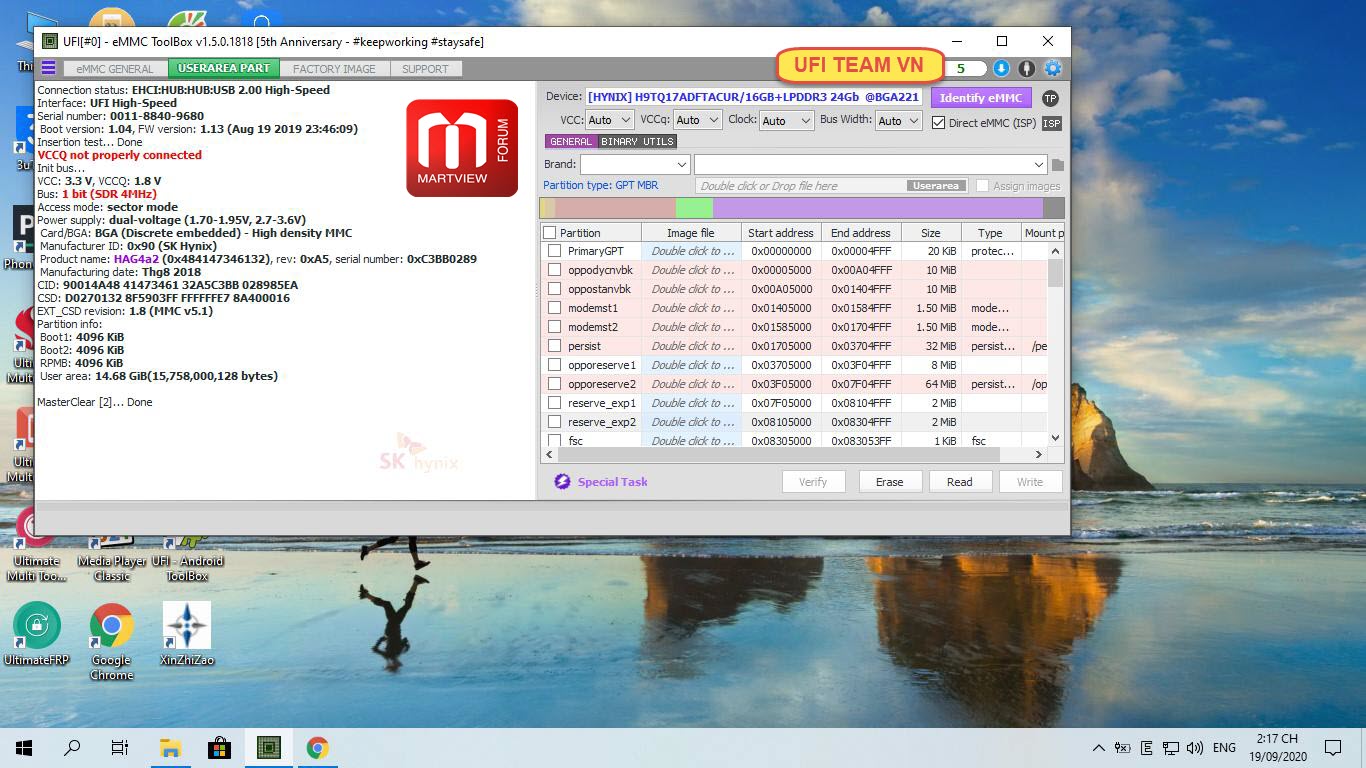This screenshot has height=768, width=1366.
Task: Check the reserve_exp1 partition checkbox
Action: [554, 403]
